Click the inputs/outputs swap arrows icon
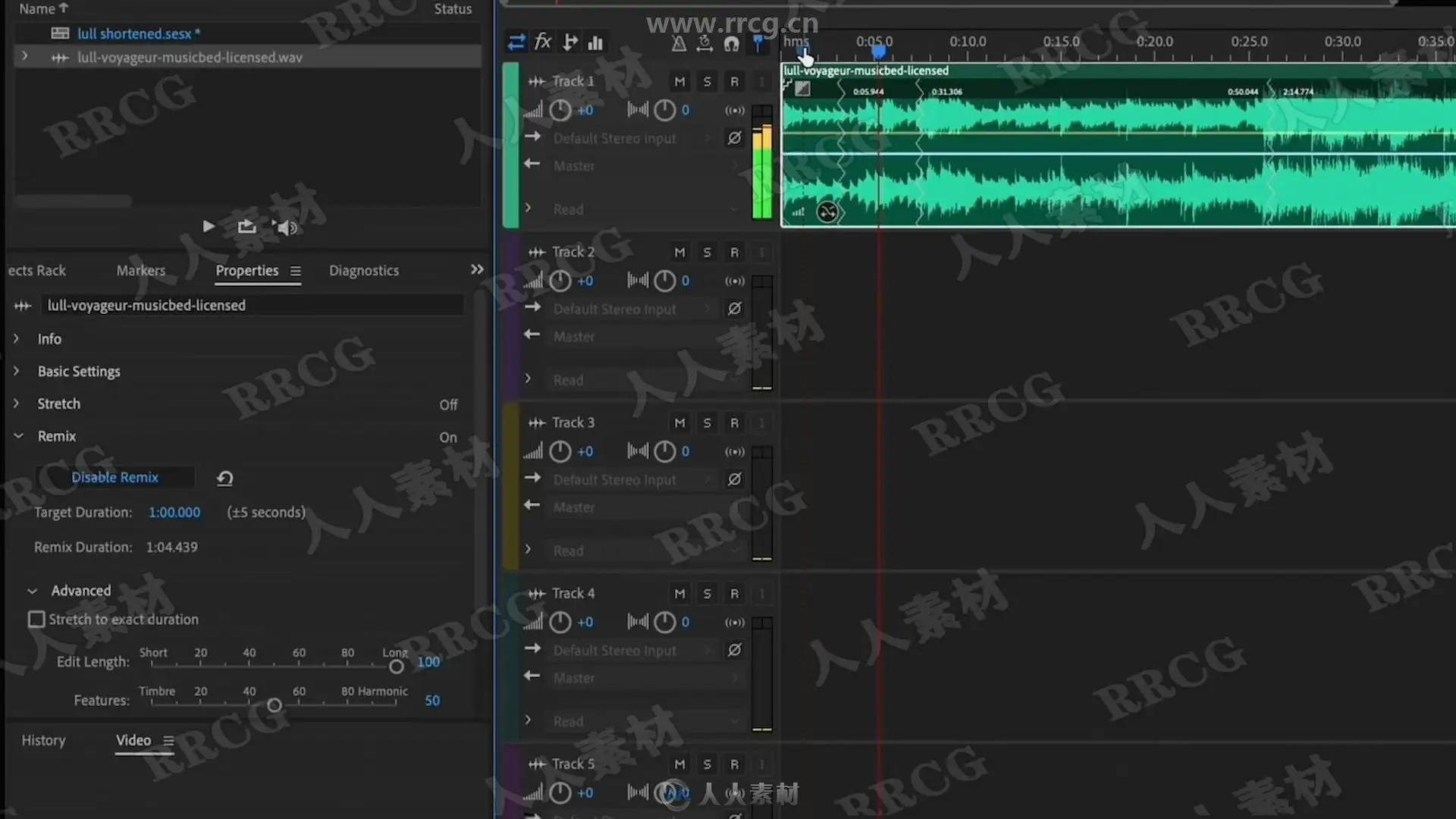 [516, 42]
